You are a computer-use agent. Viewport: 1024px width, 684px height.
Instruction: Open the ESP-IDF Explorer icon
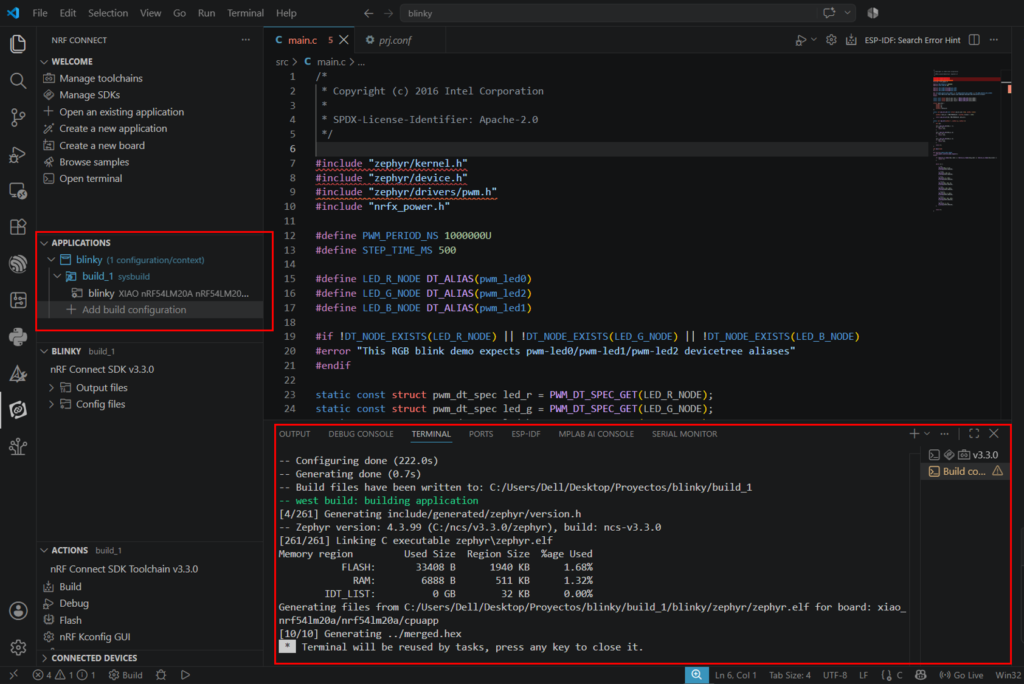18,263
